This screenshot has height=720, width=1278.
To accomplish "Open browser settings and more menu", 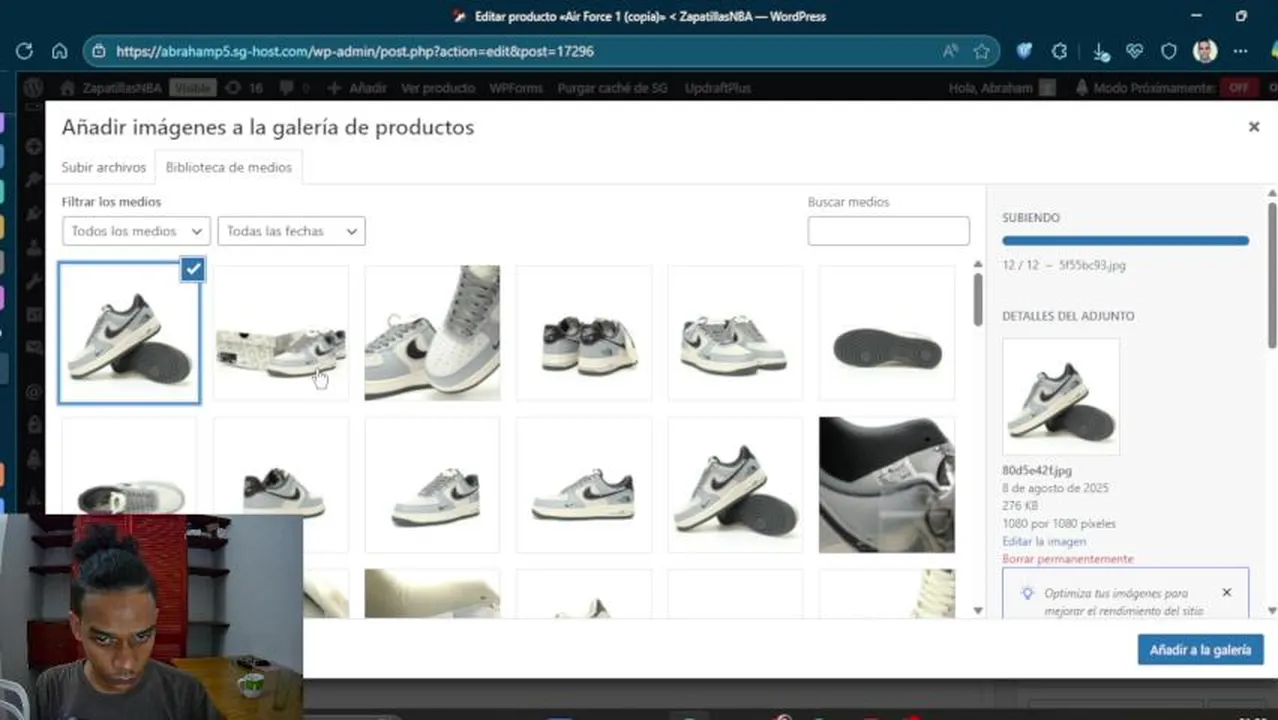I will click(x=1240, y=51).
